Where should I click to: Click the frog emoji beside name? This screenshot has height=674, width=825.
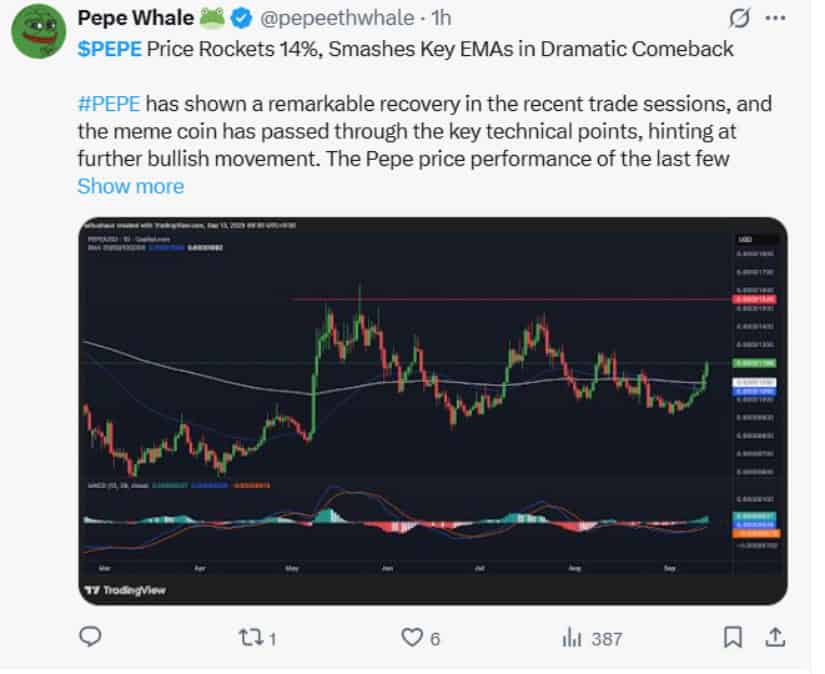(x=212, y=18)
